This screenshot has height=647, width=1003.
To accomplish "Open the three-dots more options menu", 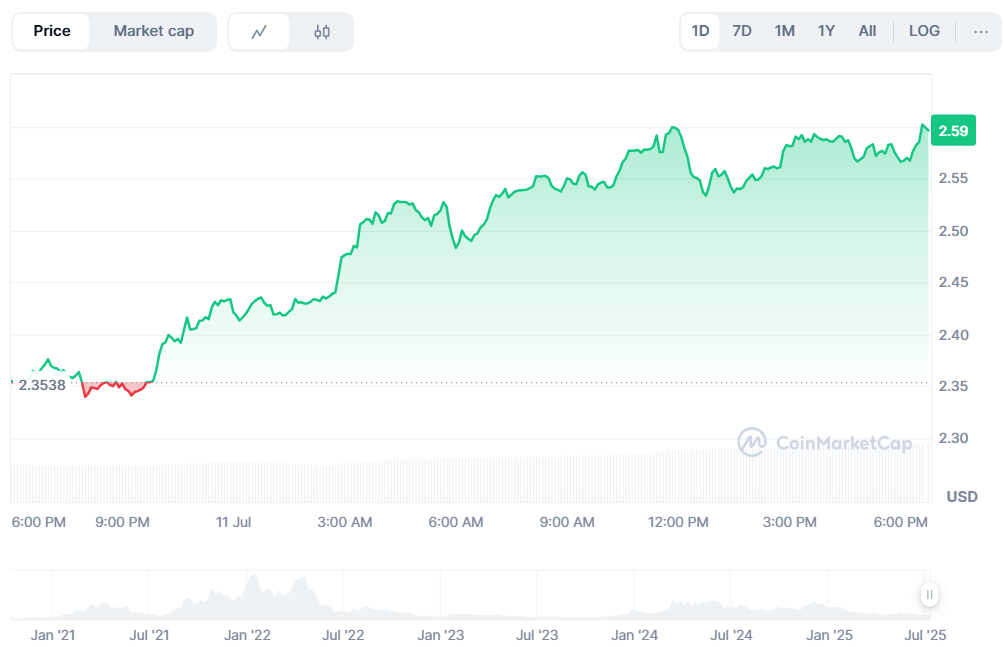I will (979, 31).
